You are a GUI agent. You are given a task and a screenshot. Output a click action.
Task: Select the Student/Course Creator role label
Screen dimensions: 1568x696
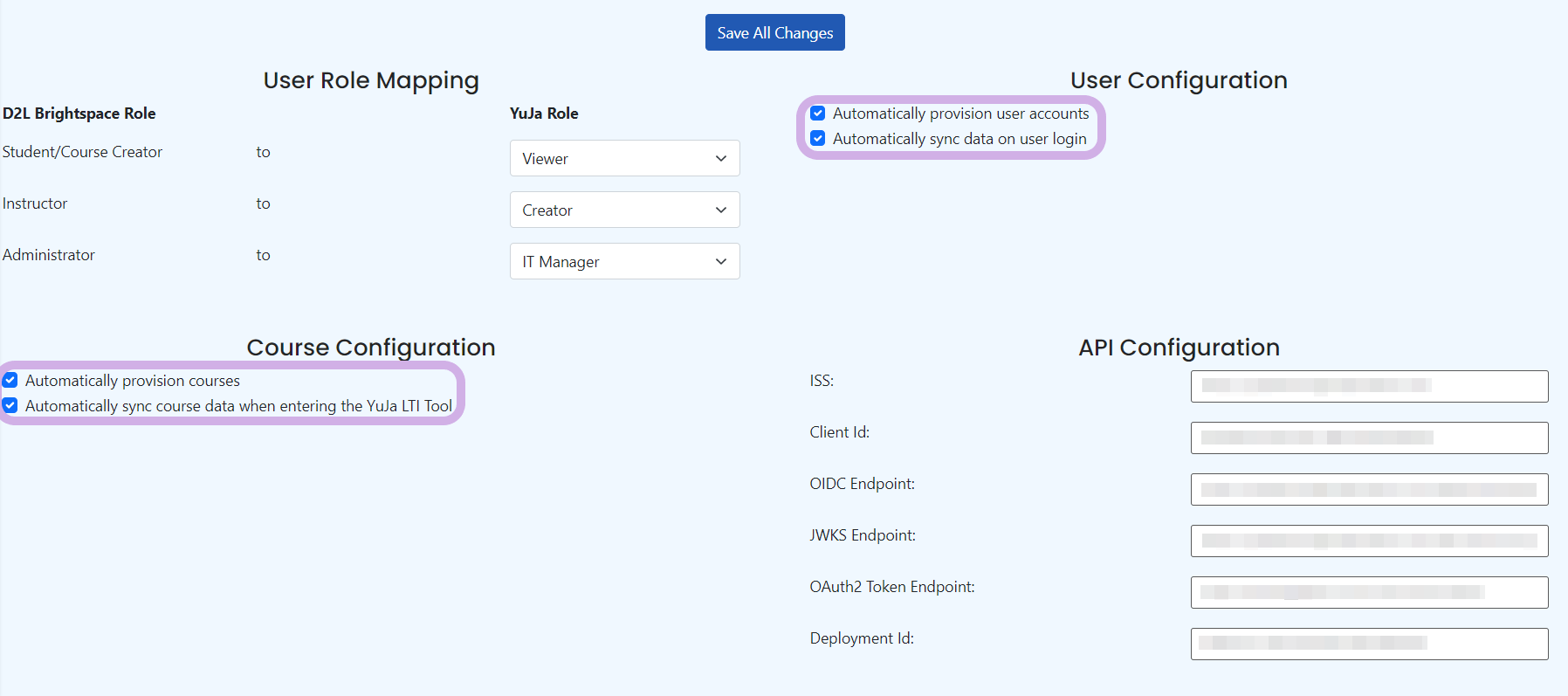pyautogui.click(x=82, y=152)
